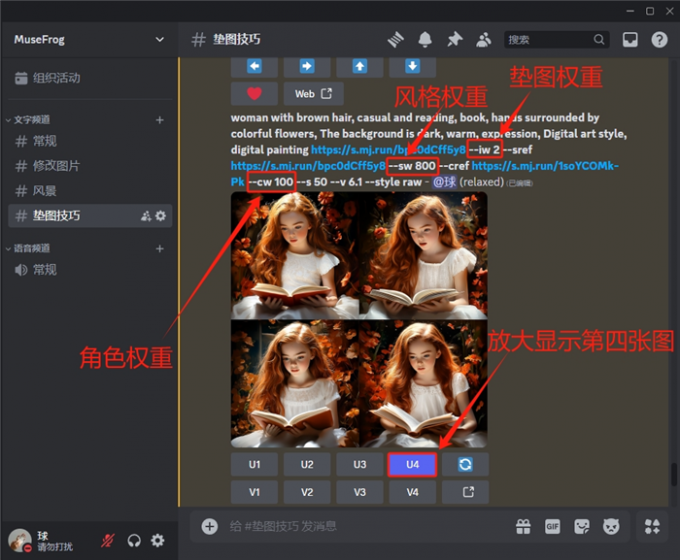
Task: Open the generated four-image grid thumbnail
Action: point(359,320)
